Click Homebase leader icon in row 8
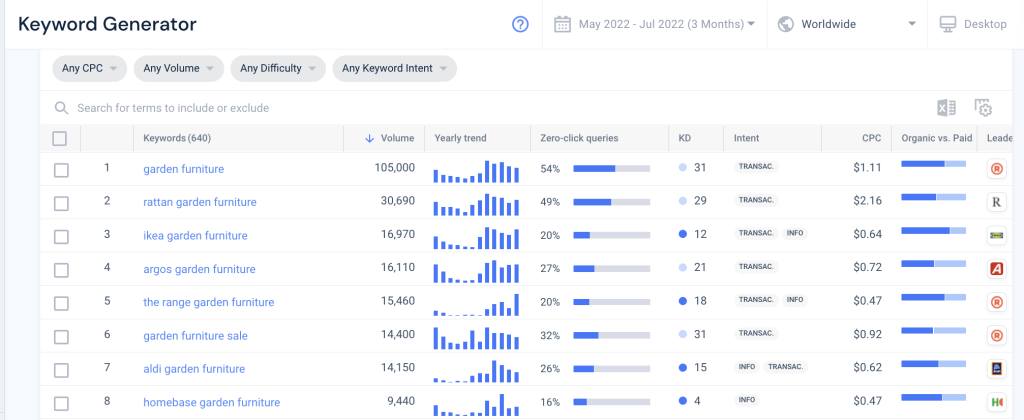Image resolution: width=1024 pixels, height=420 pixels. (x=997, y=402)
